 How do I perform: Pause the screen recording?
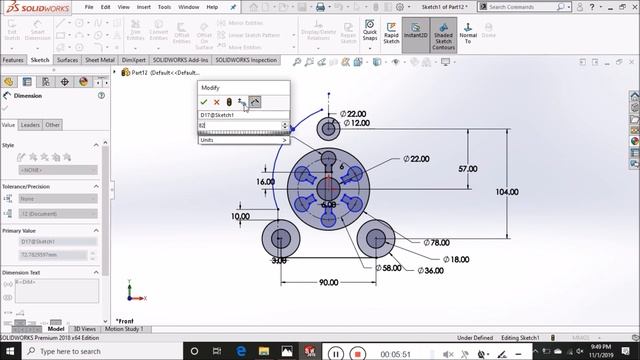pyautogui.click(x=336, y=353)
